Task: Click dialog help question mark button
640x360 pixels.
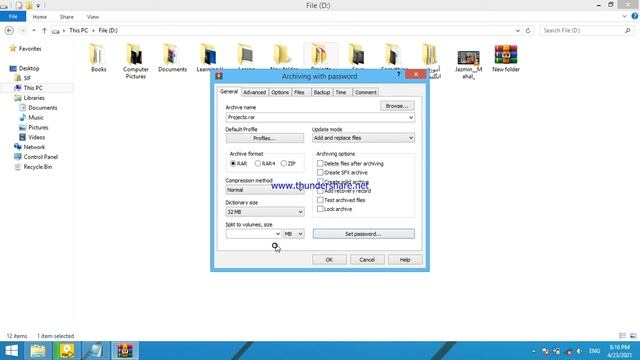Action: (x=398, y=74)
